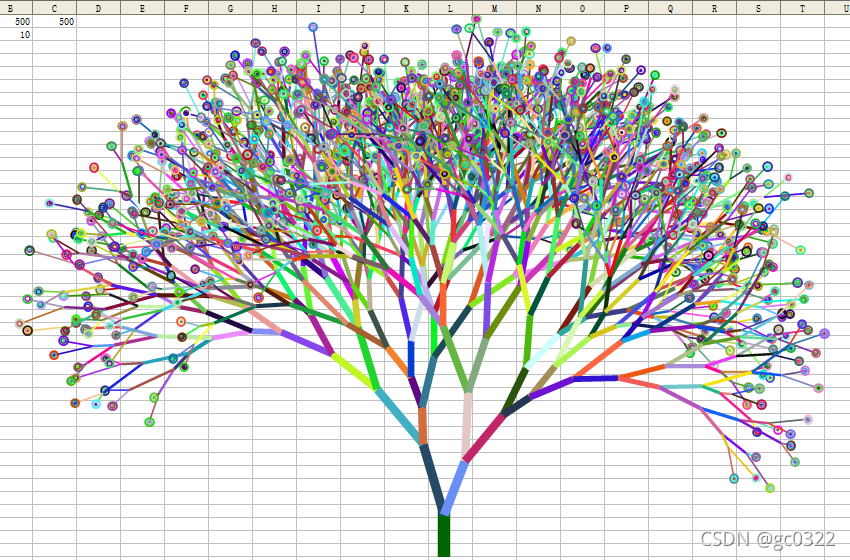Select column J header
This screenshot has width=850, height=560.
[x=363, y=8]
